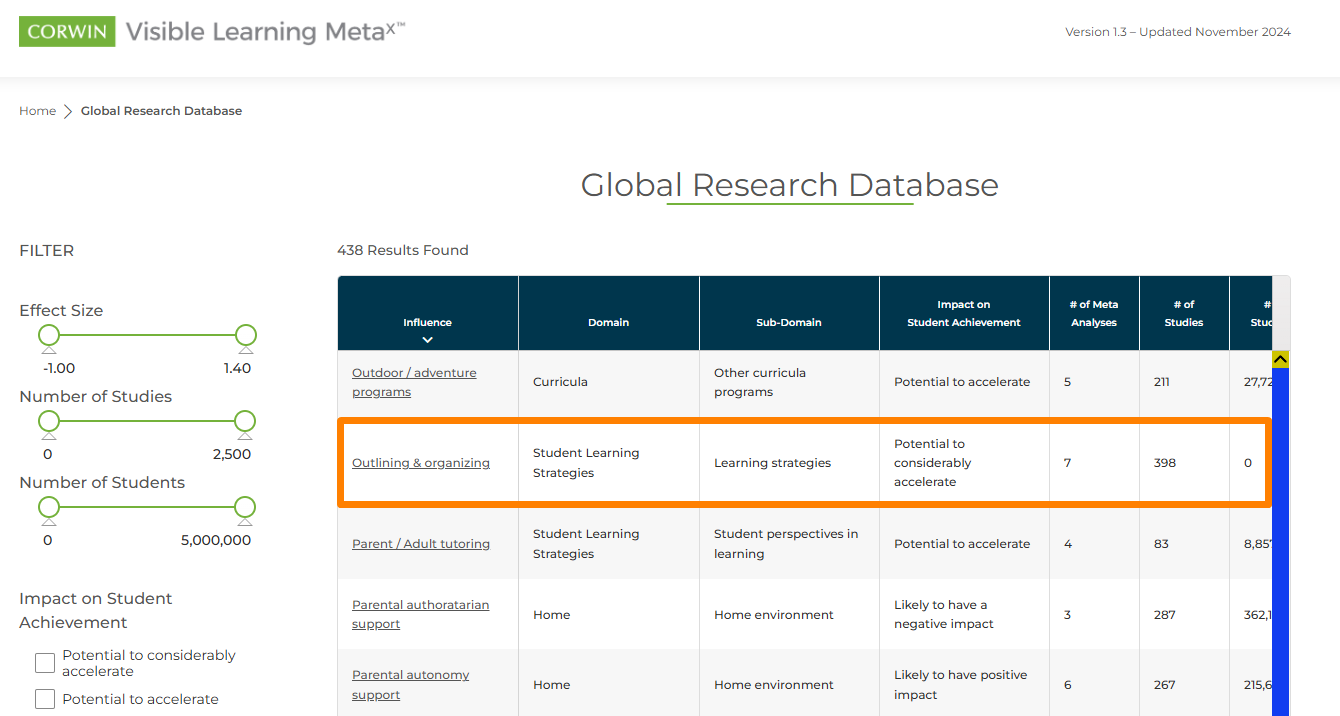Click the Effect Size maximum slider handle
The width and height of the screenshot is (1340, 716).
click(x=246, y=335)
